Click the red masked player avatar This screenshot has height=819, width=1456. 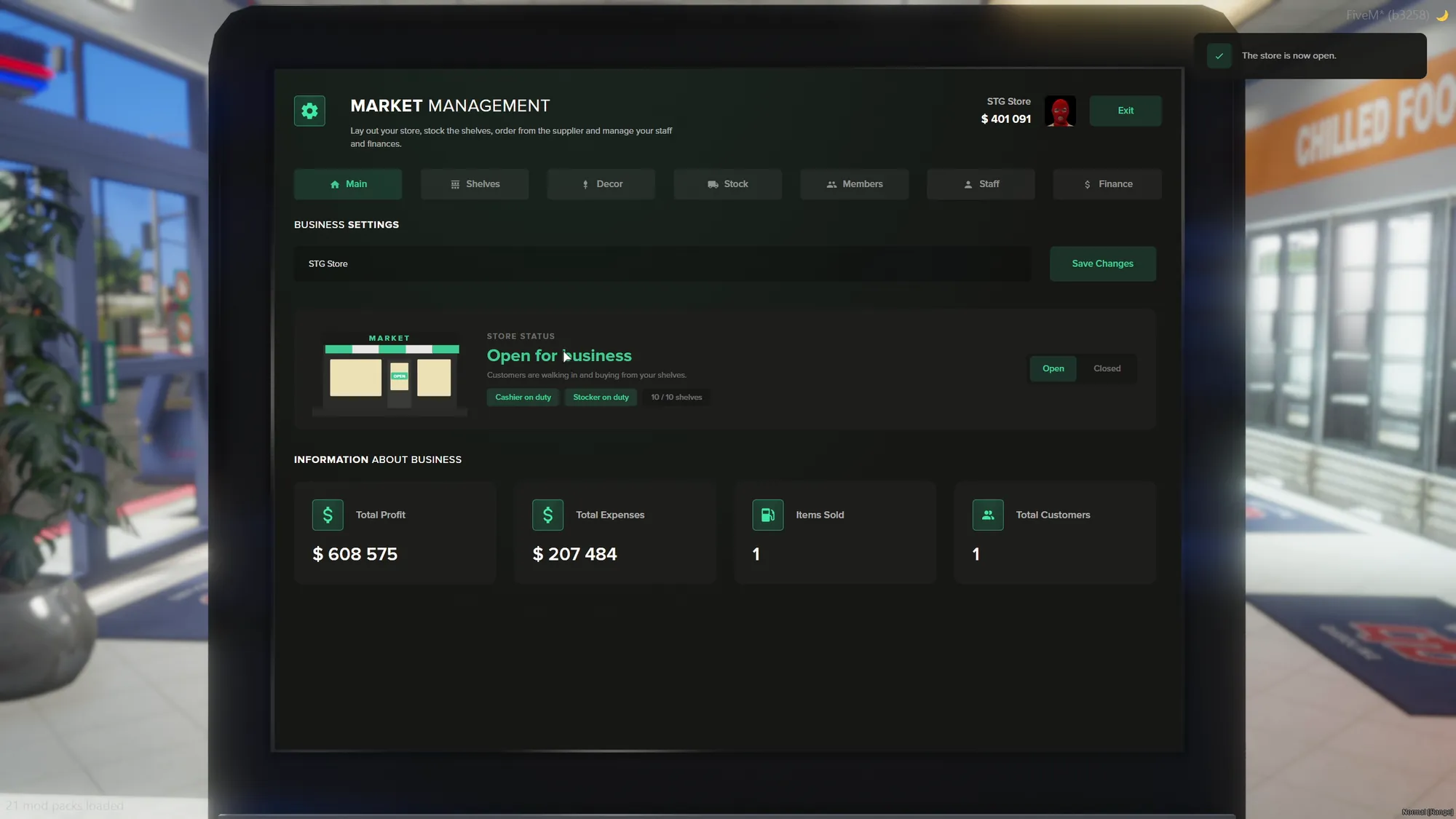click(x=1060, y=111)
